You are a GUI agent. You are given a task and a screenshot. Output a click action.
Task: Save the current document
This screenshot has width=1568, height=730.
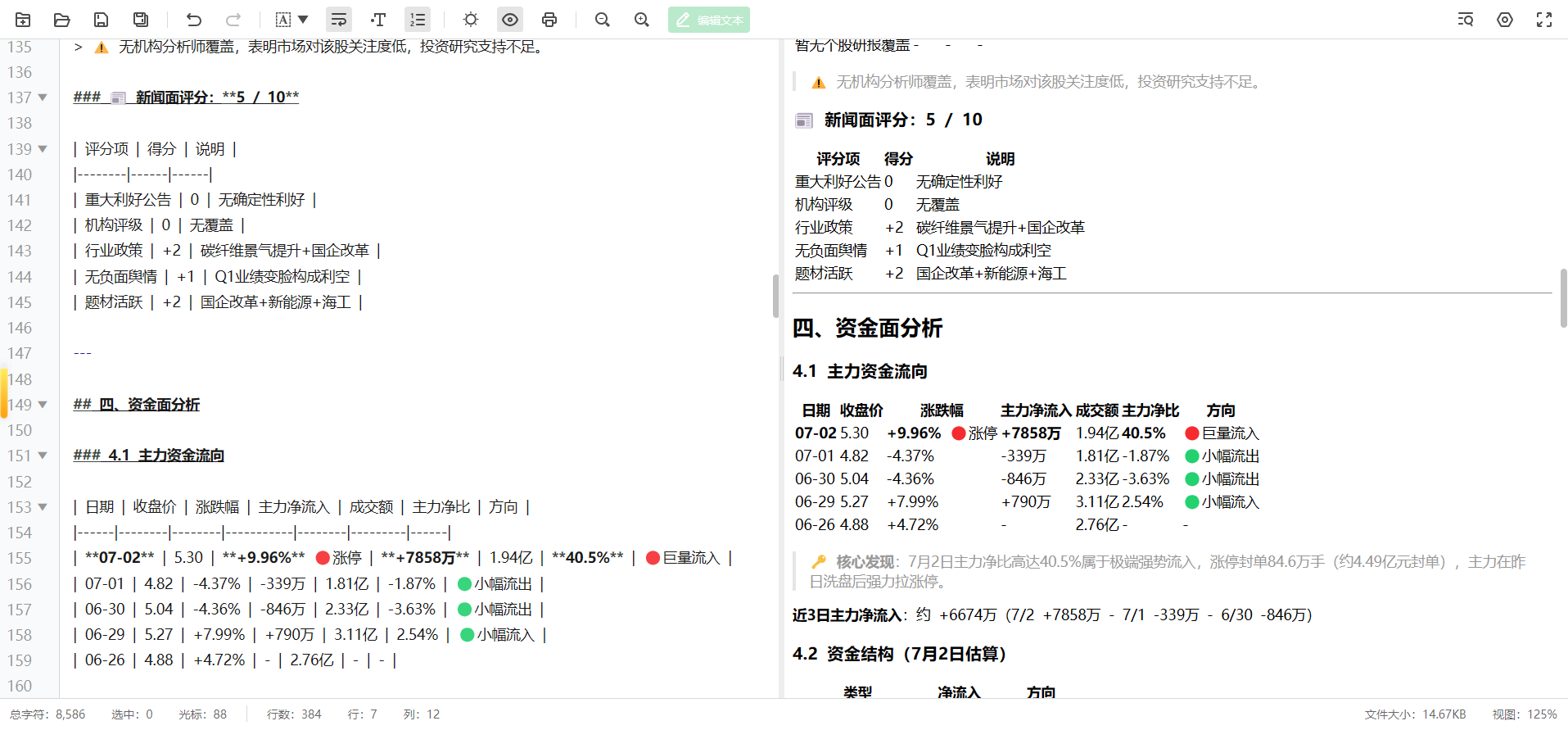point(101,20)
